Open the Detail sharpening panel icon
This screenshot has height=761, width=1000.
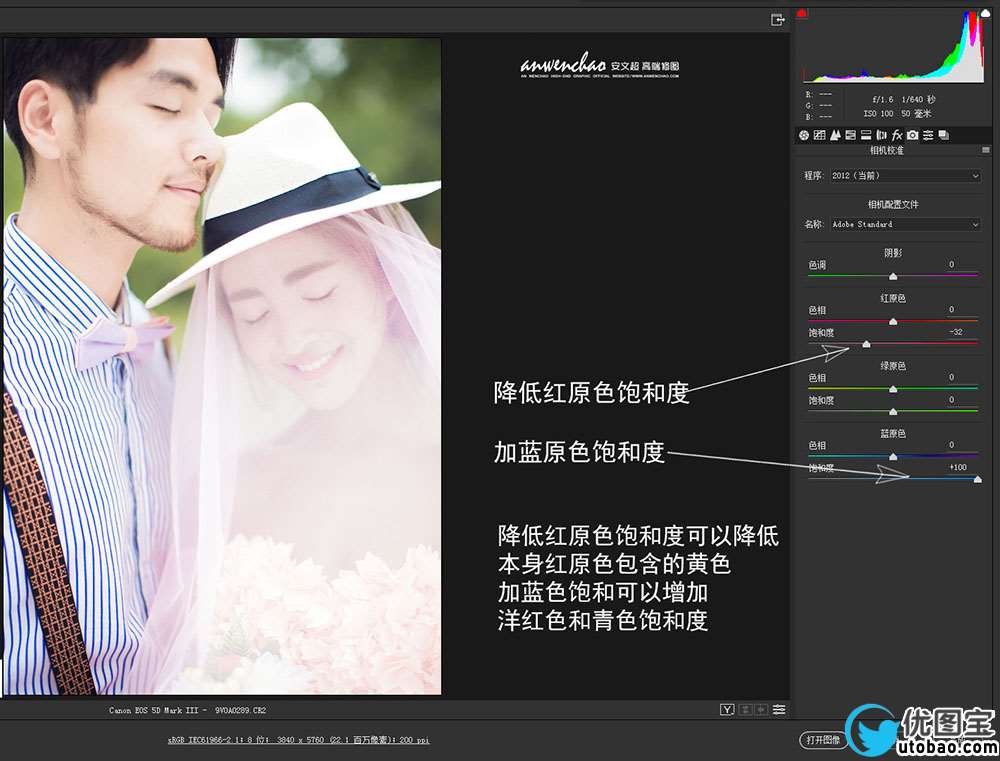[x=835, y=135]
